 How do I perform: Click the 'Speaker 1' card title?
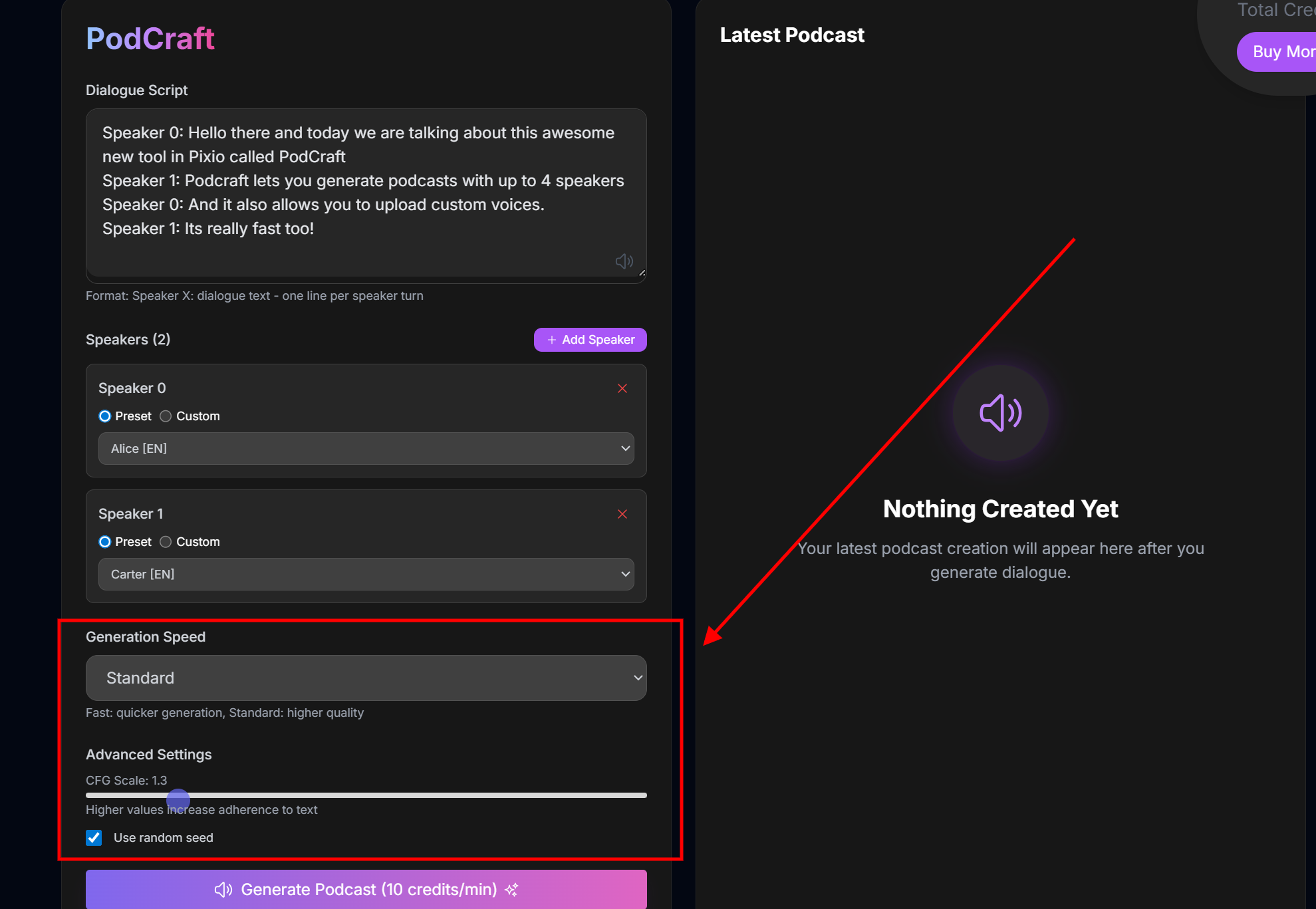(131, 514)
